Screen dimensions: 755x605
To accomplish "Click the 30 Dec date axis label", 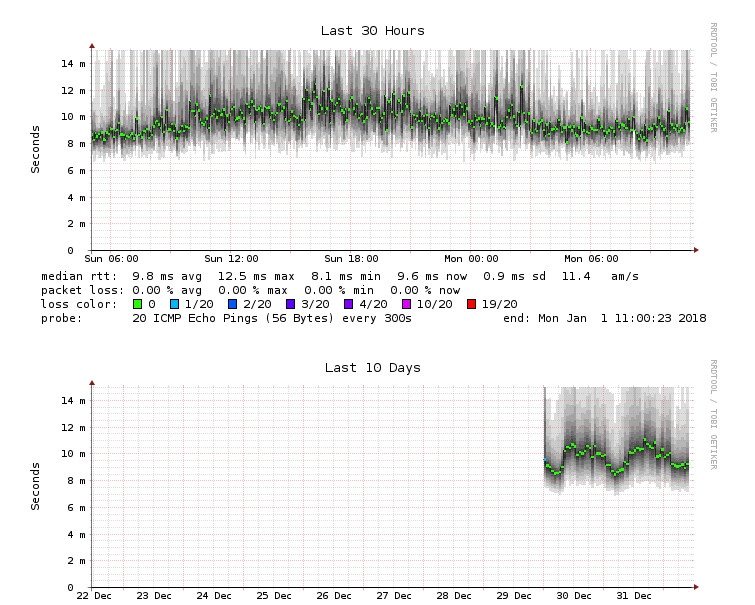I will tap(574, 596).
